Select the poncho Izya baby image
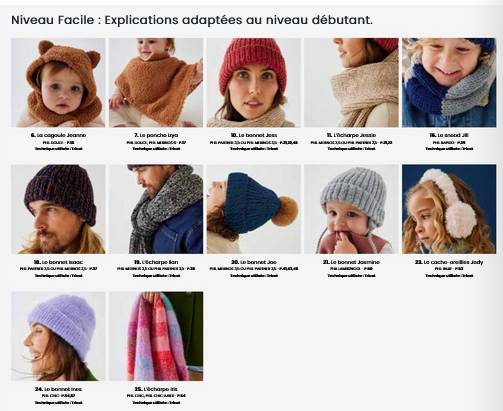This screenshot has width=503, height=411. (x=156, y=83)
